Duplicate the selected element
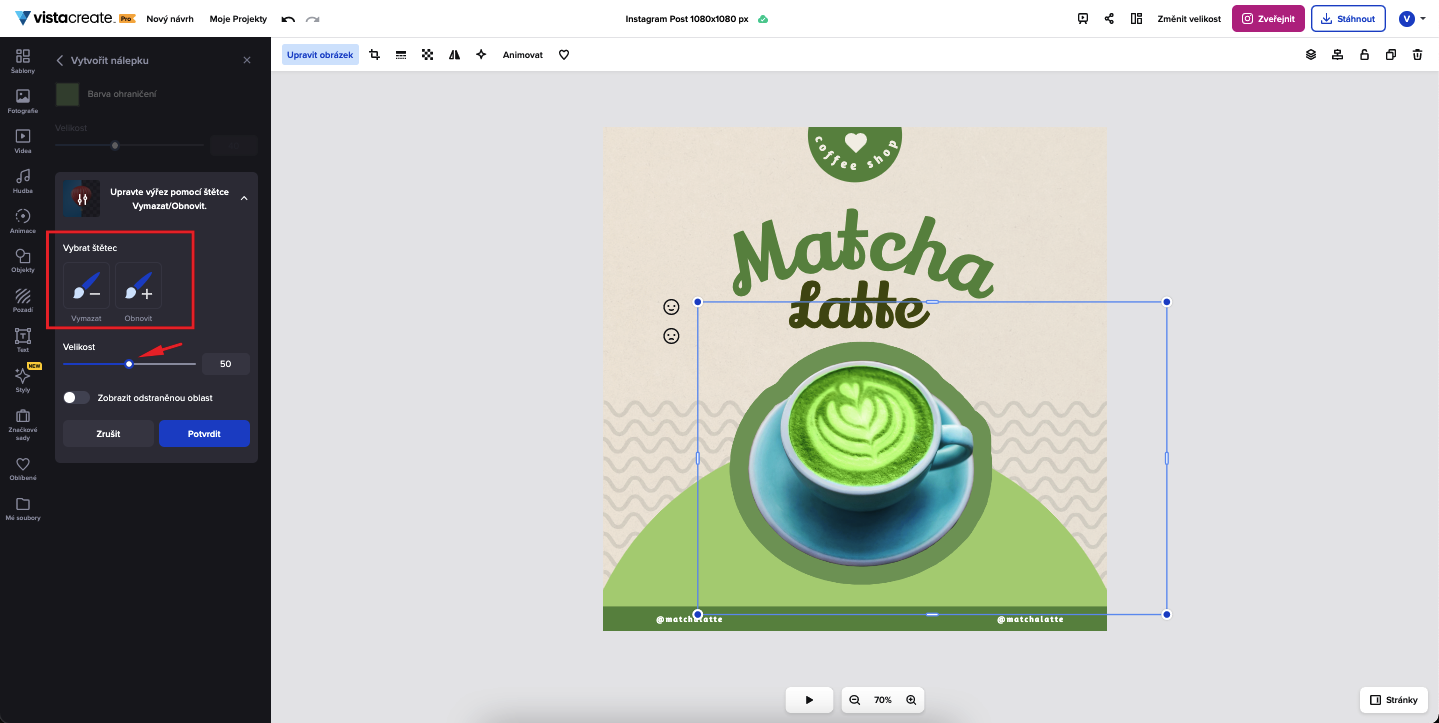Viewport: 1439px width, 723px height. pyautogui.click(x=1390, y=55)
